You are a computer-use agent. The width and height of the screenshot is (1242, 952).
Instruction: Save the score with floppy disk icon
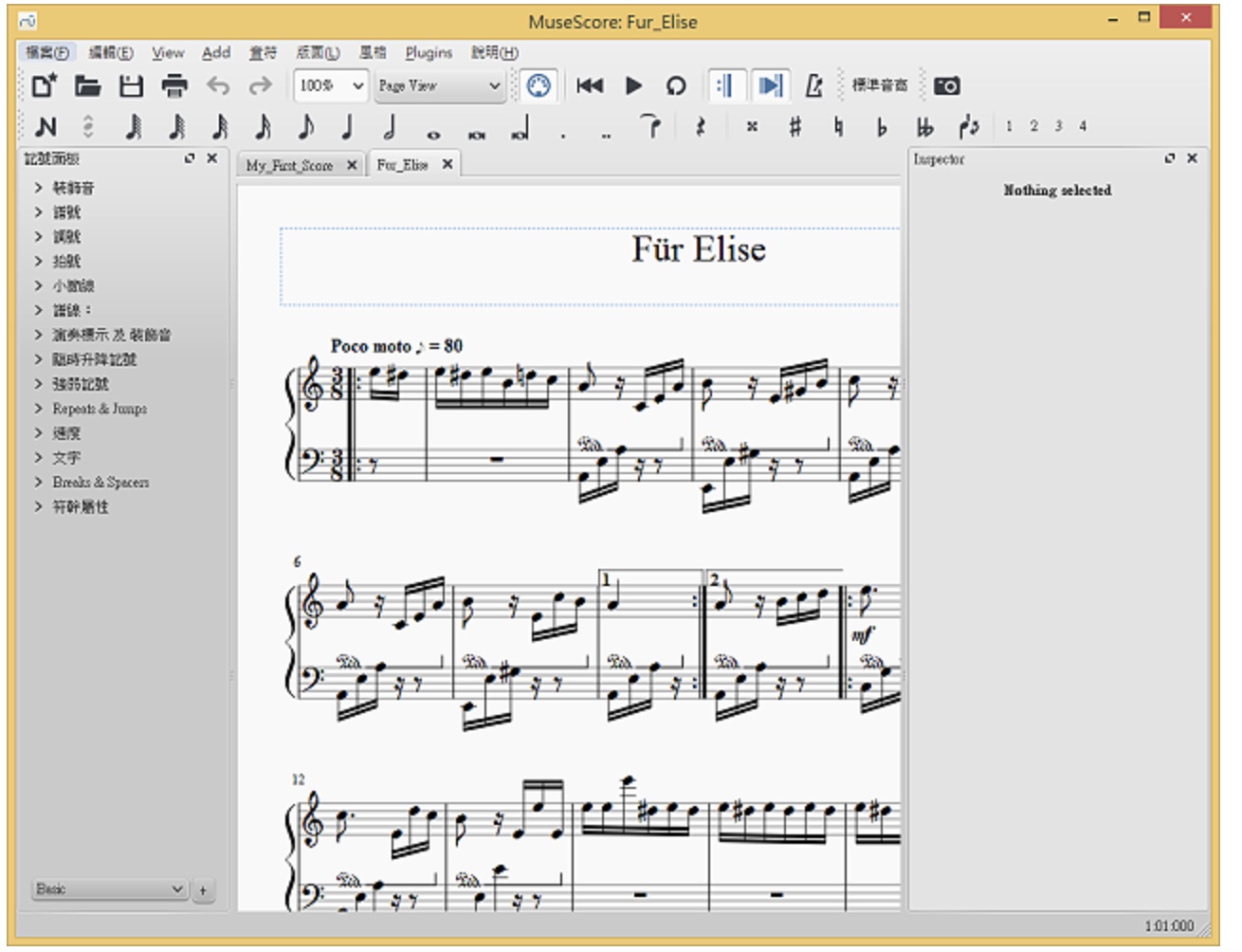[131, 86]
